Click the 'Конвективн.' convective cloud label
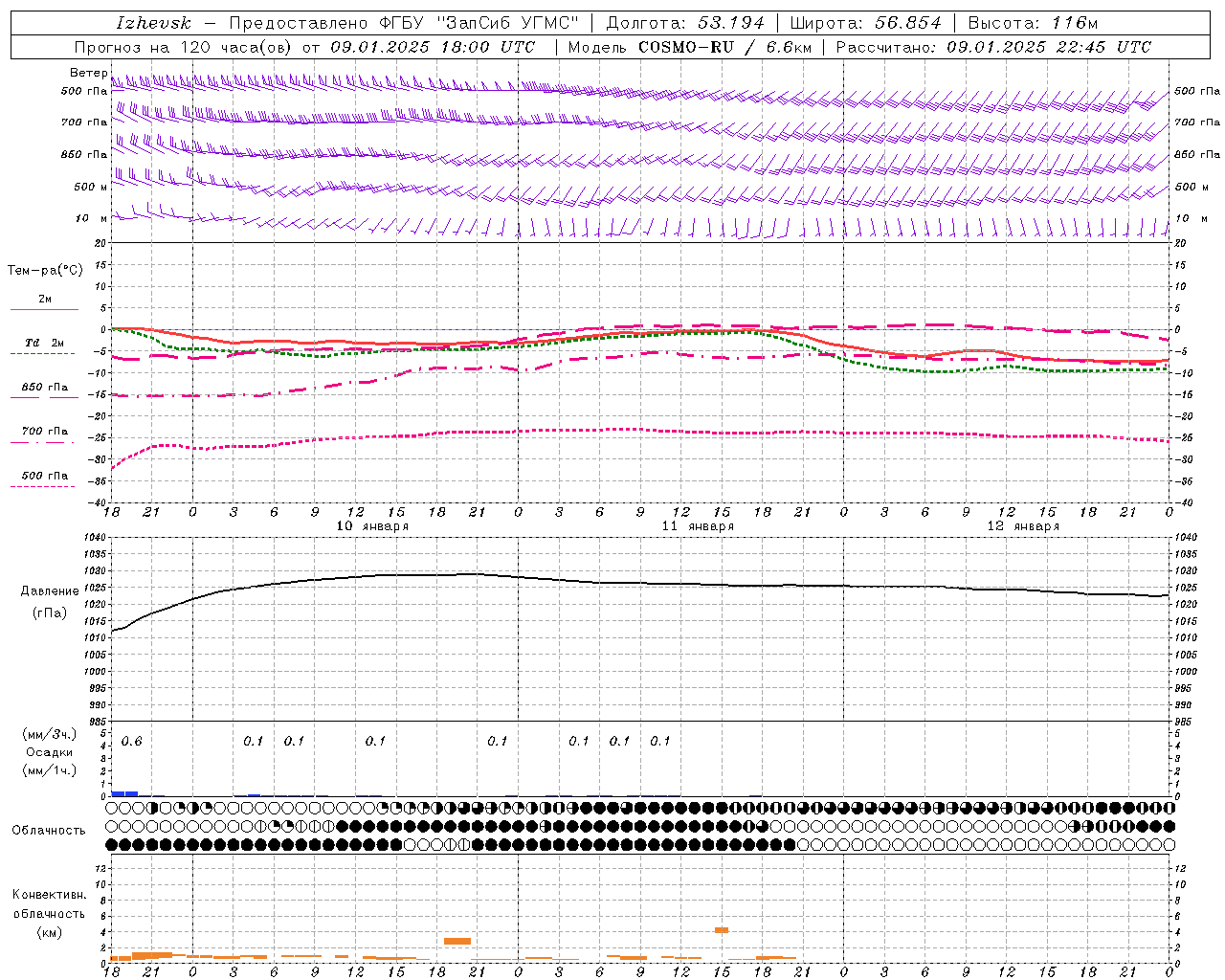 [x=49, y=895]
